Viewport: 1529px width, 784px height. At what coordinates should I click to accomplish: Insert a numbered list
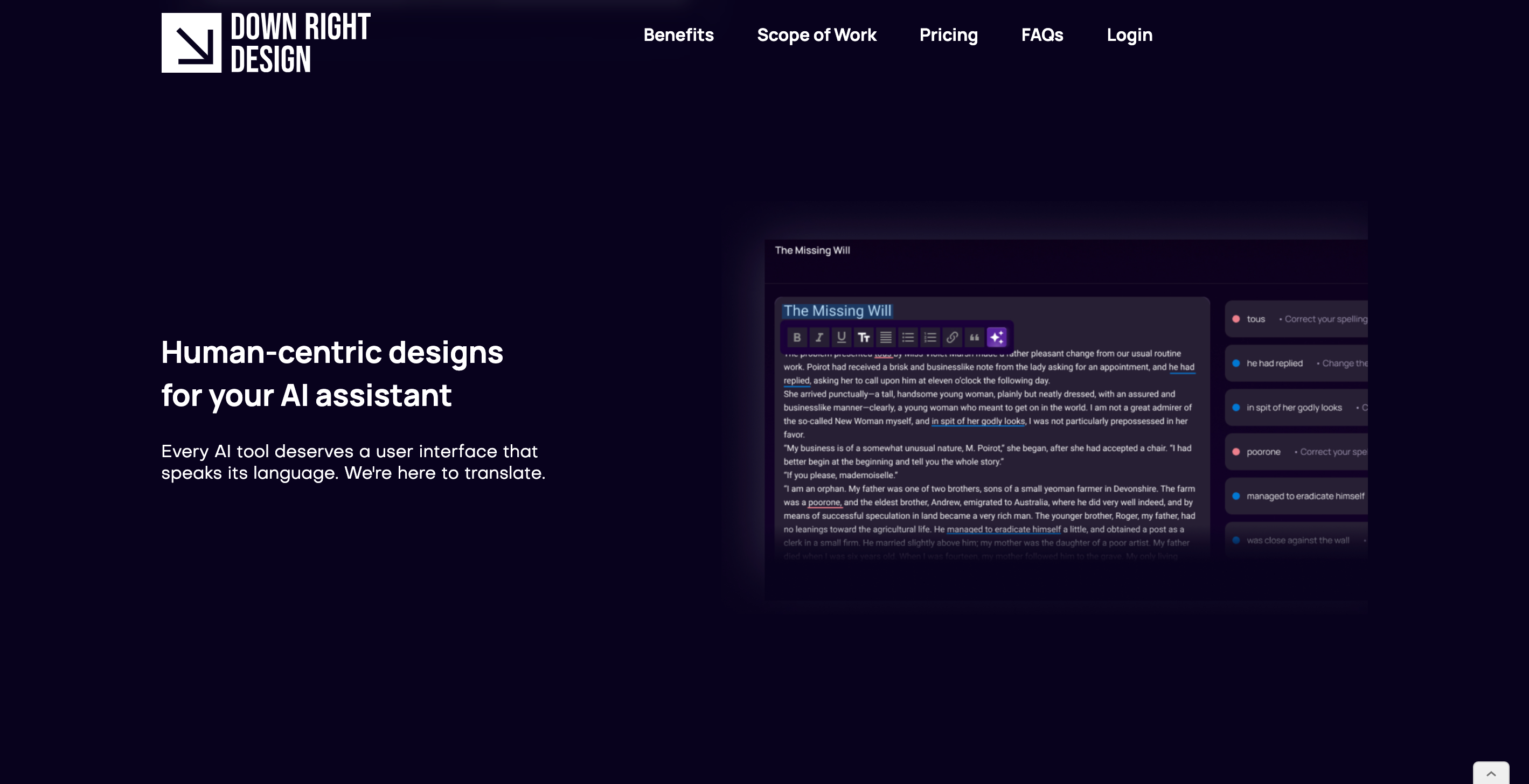[930, 338]
